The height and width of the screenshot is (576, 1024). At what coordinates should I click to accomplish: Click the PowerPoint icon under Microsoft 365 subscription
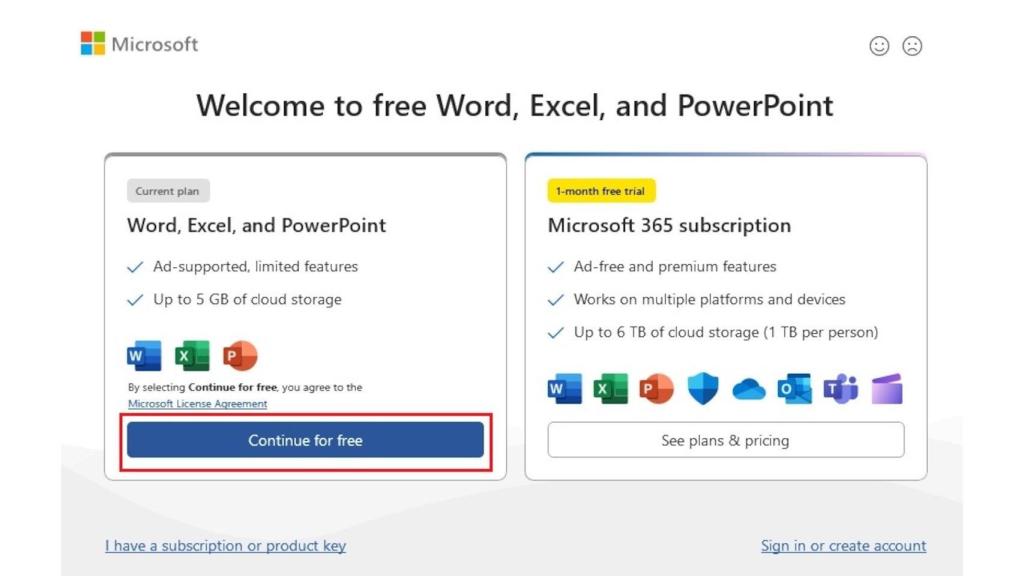tap(656, 389)
